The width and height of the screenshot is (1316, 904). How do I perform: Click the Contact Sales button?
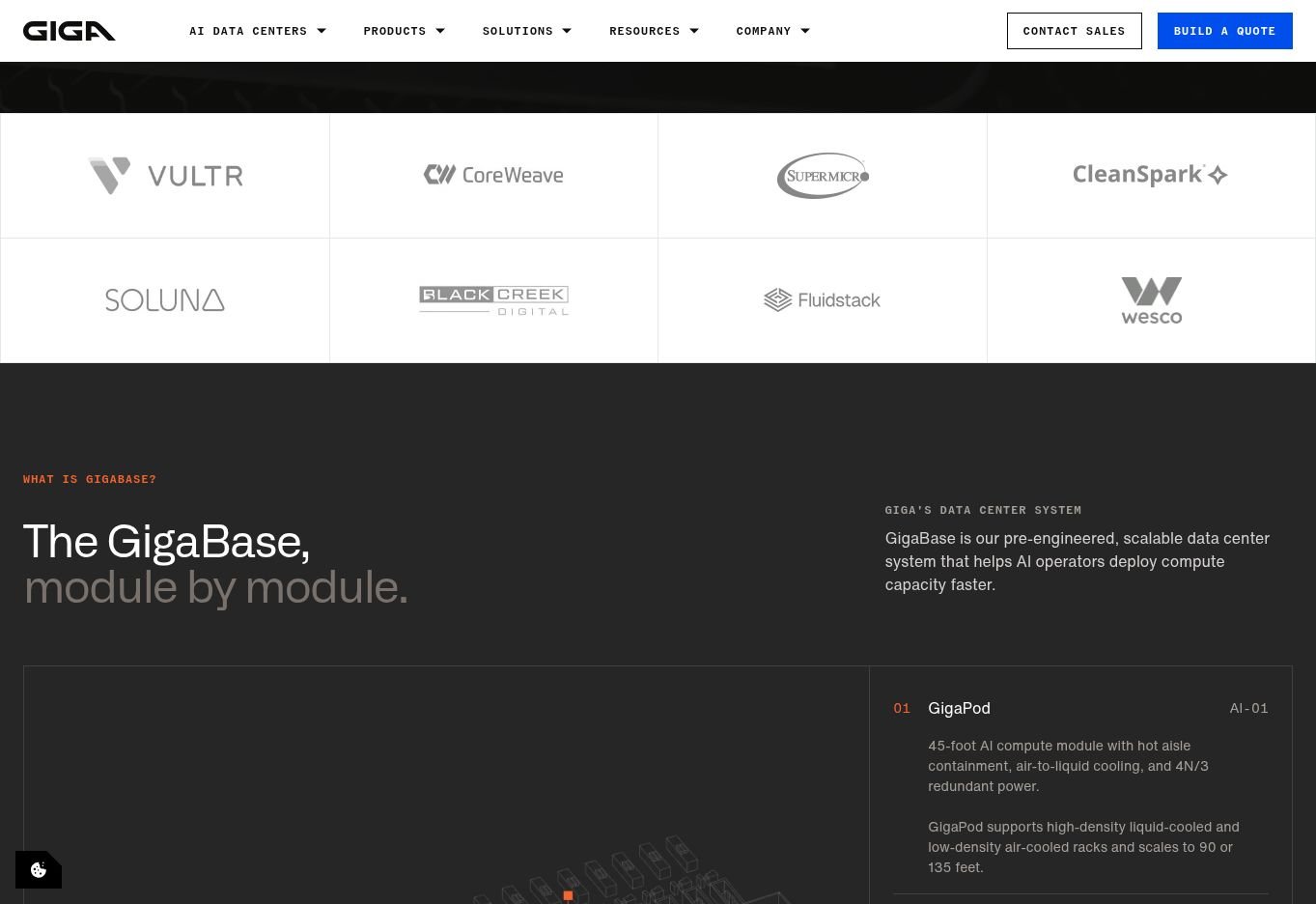[x=1074, y=31]
